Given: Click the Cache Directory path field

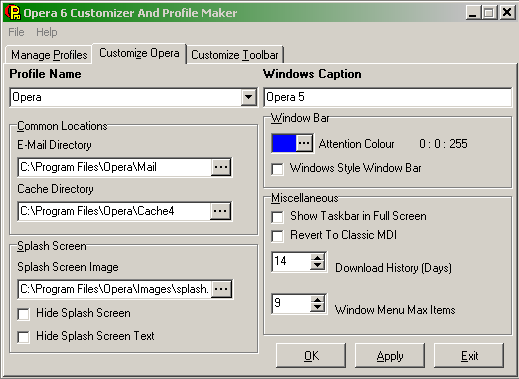Looking at the screenshot, I should pos(114,211).
